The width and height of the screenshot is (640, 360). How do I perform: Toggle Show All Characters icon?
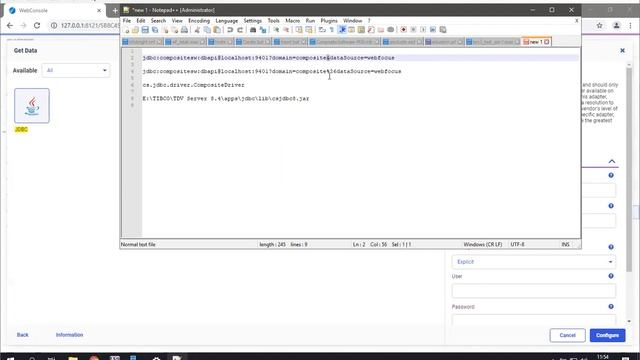click(331, 30)
